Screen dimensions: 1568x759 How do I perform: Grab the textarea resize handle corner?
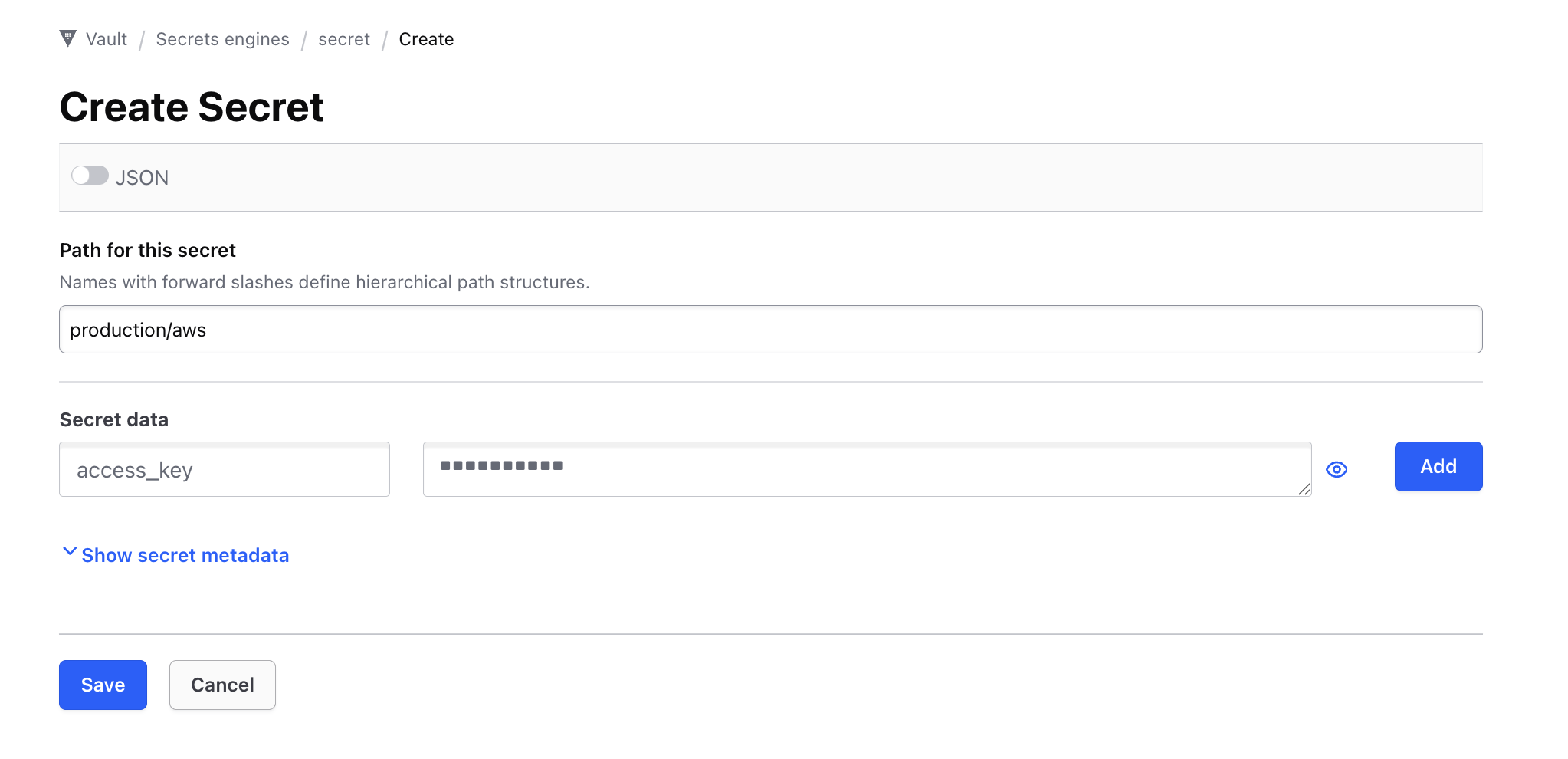pyautogui.click(x=1304, y=489)
